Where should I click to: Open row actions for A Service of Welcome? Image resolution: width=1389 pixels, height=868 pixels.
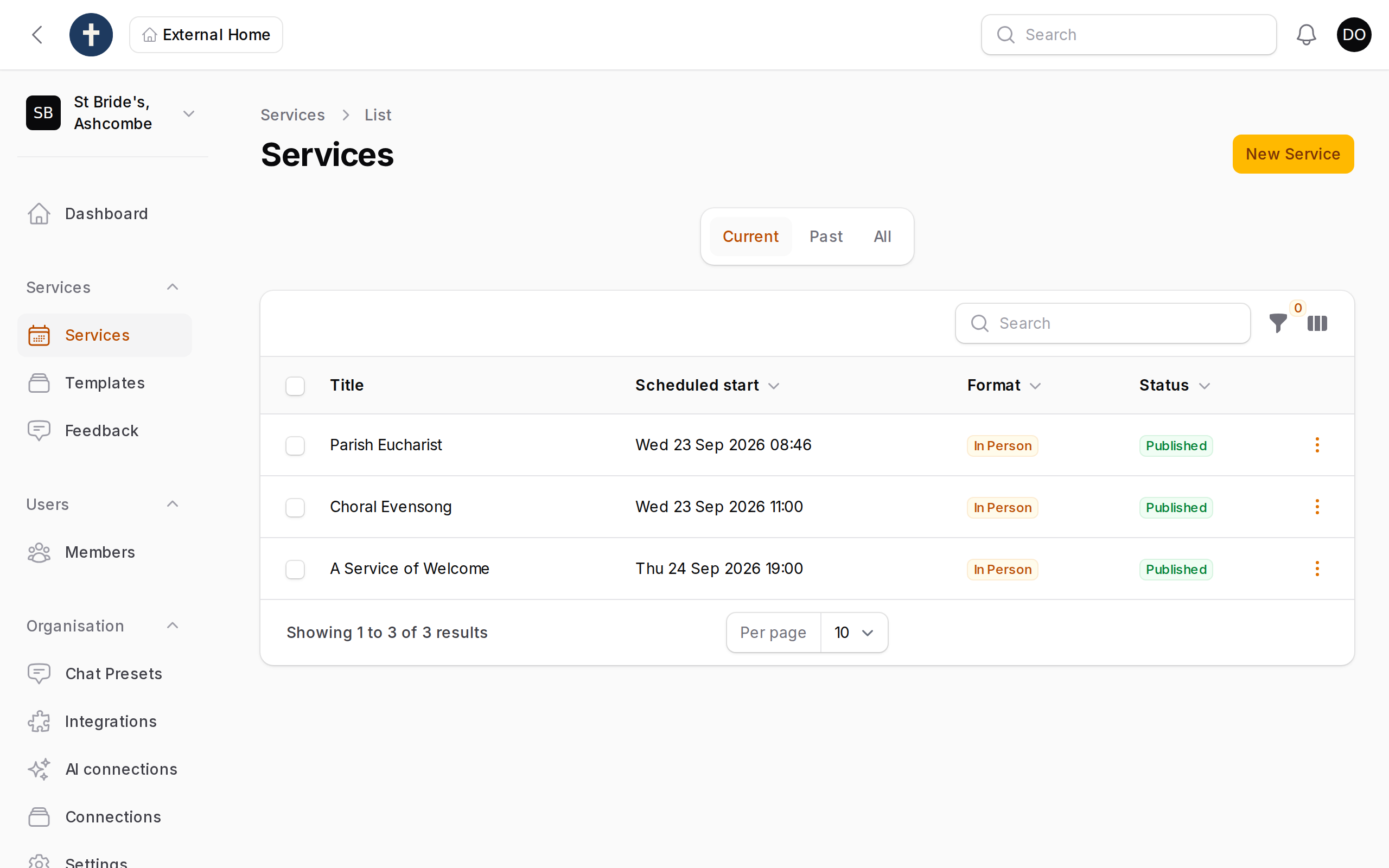1317,569
